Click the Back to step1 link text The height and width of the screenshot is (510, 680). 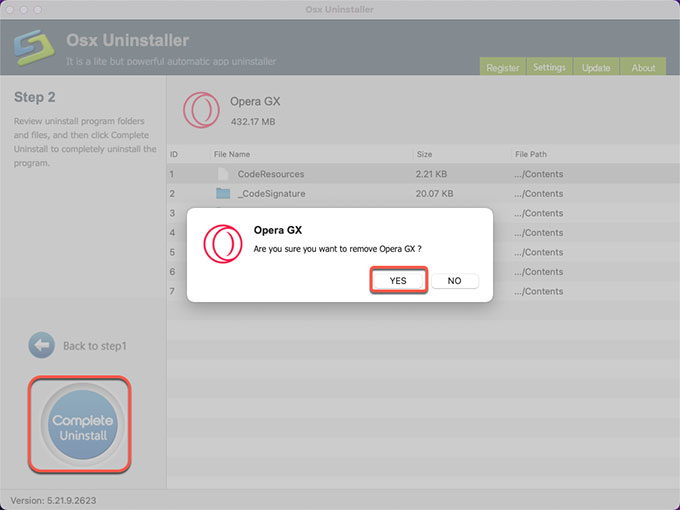point(95,346)
